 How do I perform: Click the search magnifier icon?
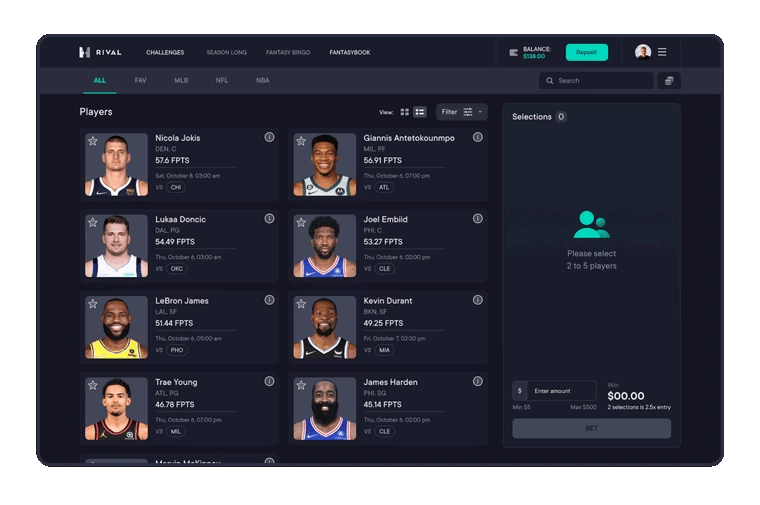(550, 80)
